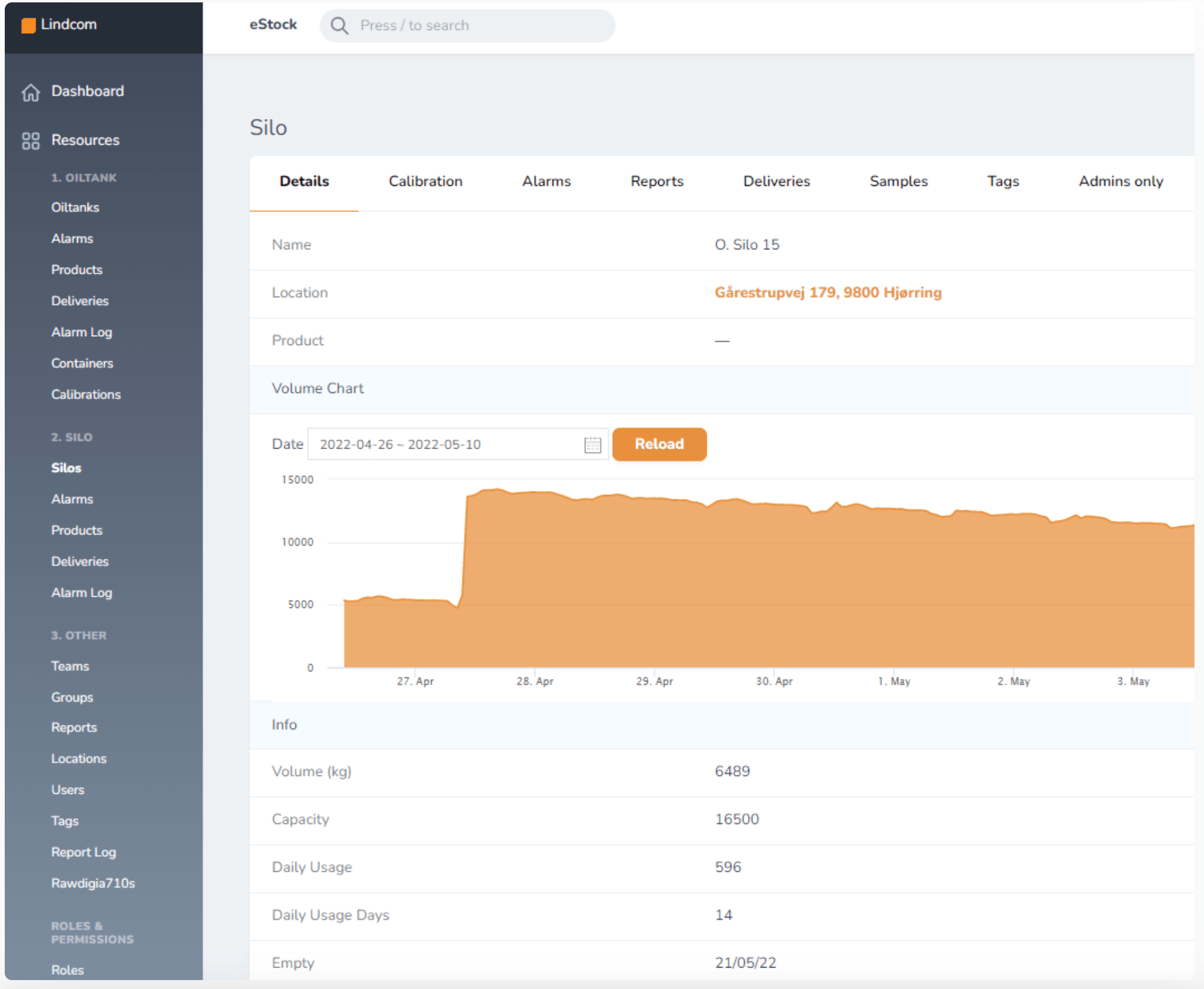This screenshot has width=1204, height=989.
Task: Navigate to Oiltanks in the sidebar
Action: coord(75,207)
